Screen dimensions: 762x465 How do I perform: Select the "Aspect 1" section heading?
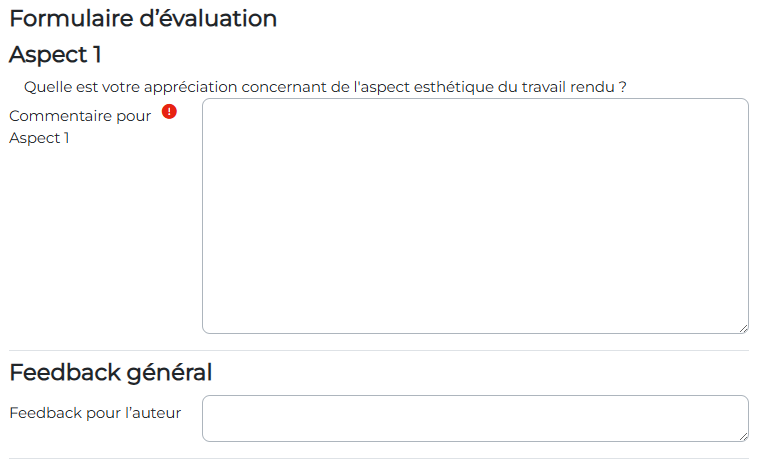[55, 54]
